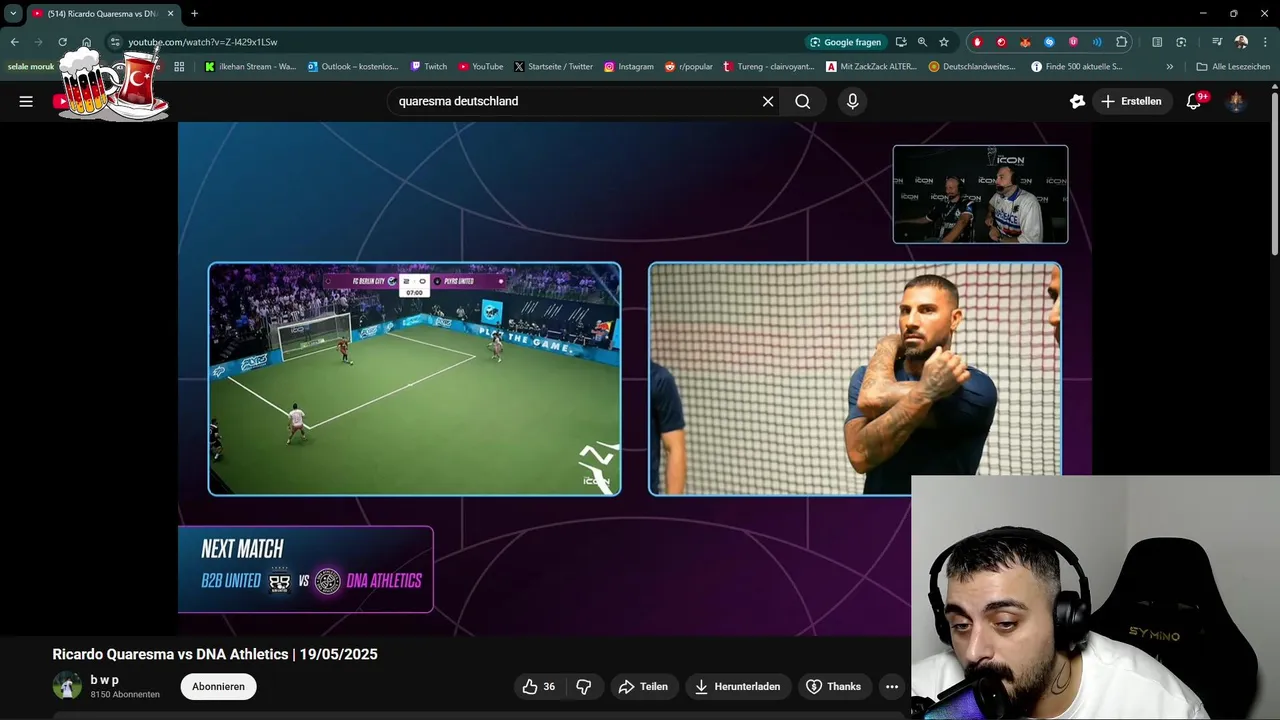1280x720 pixels.
Task: Start voice search with the microphone icon
Action: [852, 101]
